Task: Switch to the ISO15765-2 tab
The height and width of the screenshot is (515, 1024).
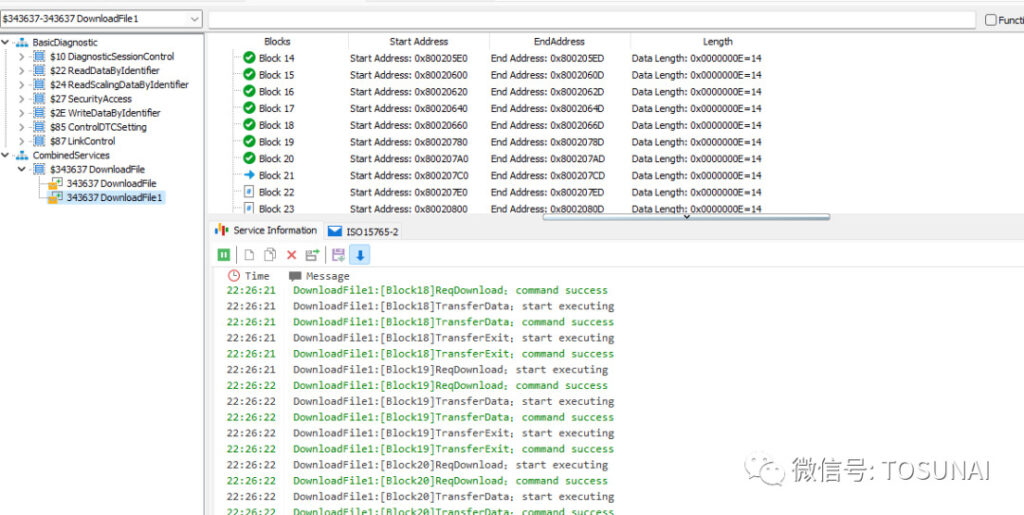Action: [364, 231]
